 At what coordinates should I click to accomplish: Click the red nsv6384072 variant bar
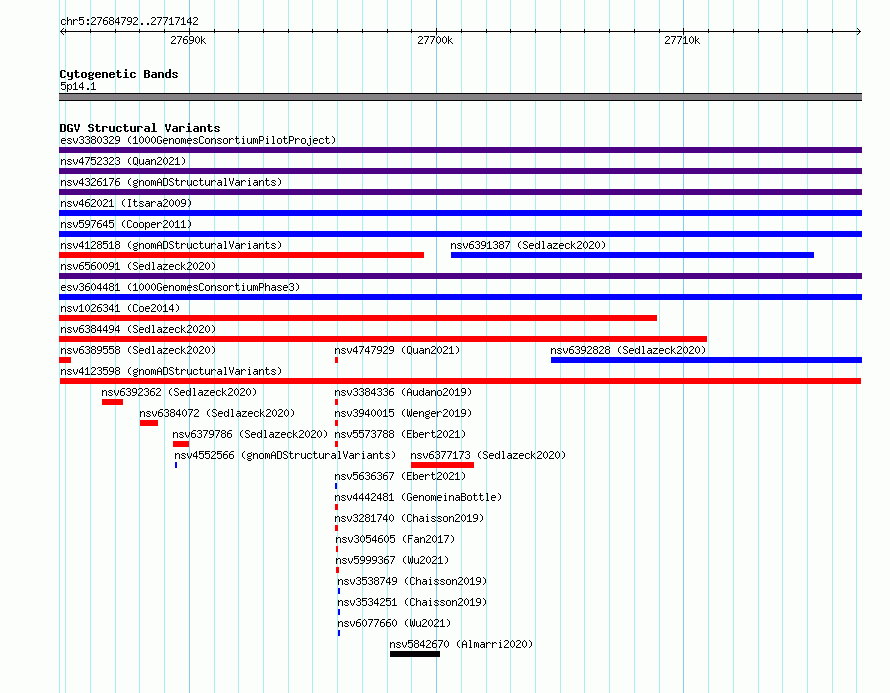pyautogui.click(x=149, y=423)
